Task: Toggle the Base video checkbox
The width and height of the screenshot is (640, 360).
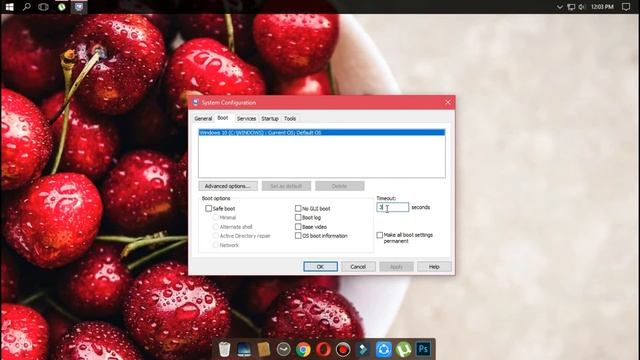Action: (x=298, y=227)
